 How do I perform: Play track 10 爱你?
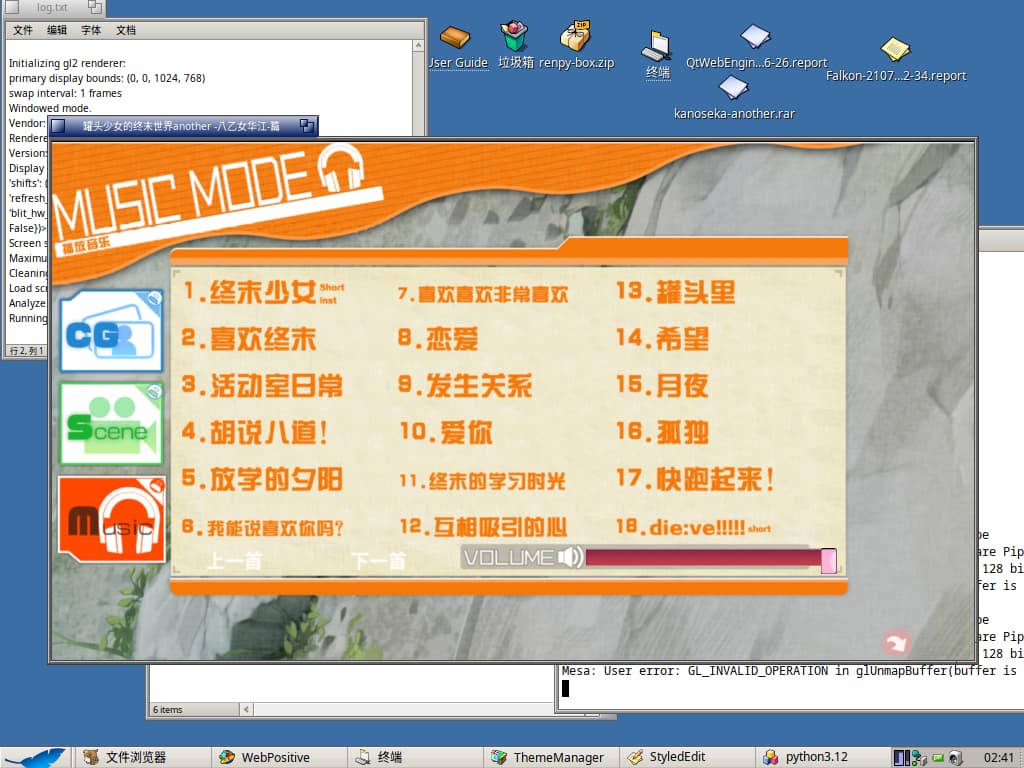[x=446, y=432]
